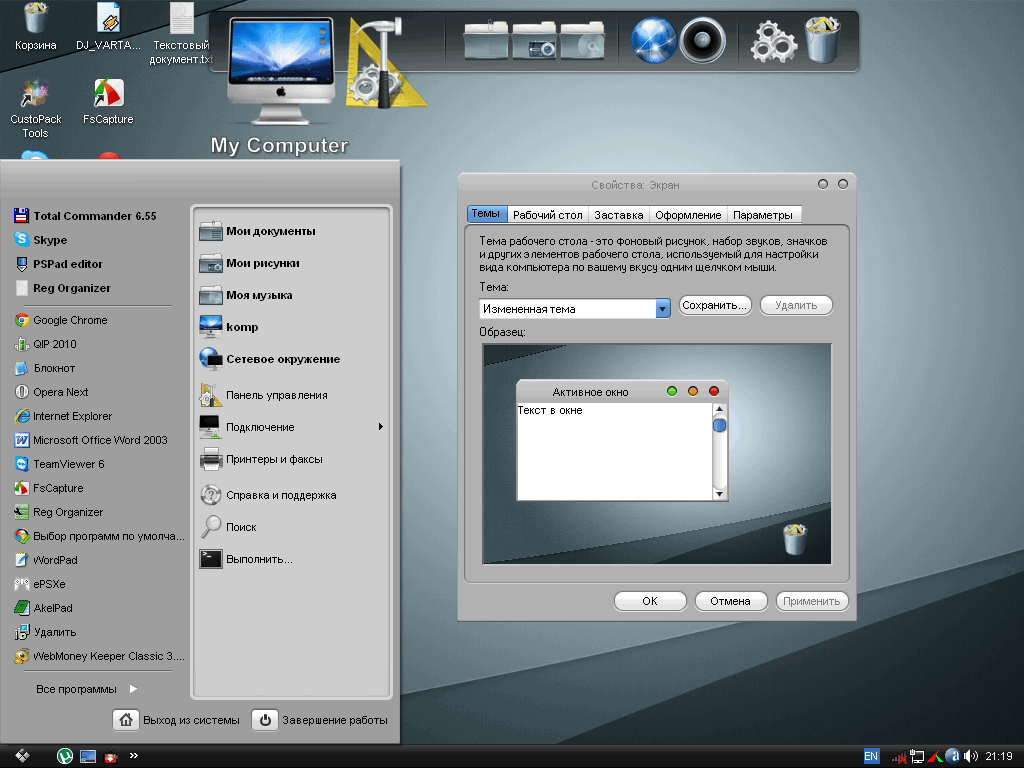Switch to the Параметры tab

(762, 215)
